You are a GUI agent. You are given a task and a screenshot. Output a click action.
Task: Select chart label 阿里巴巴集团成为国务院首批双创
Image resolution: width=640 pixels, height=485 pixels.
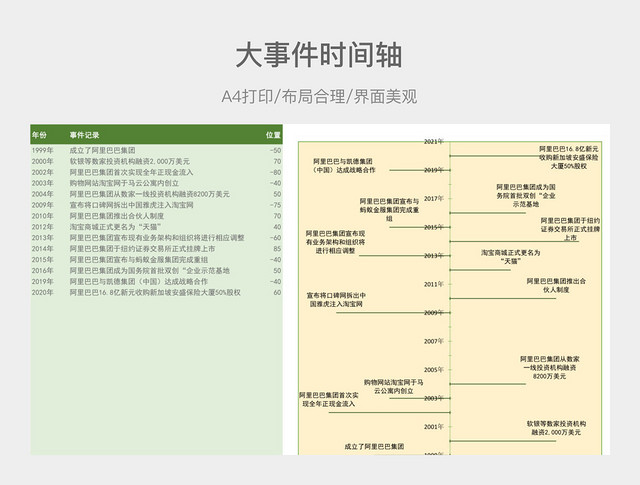[x=526, y=196]
